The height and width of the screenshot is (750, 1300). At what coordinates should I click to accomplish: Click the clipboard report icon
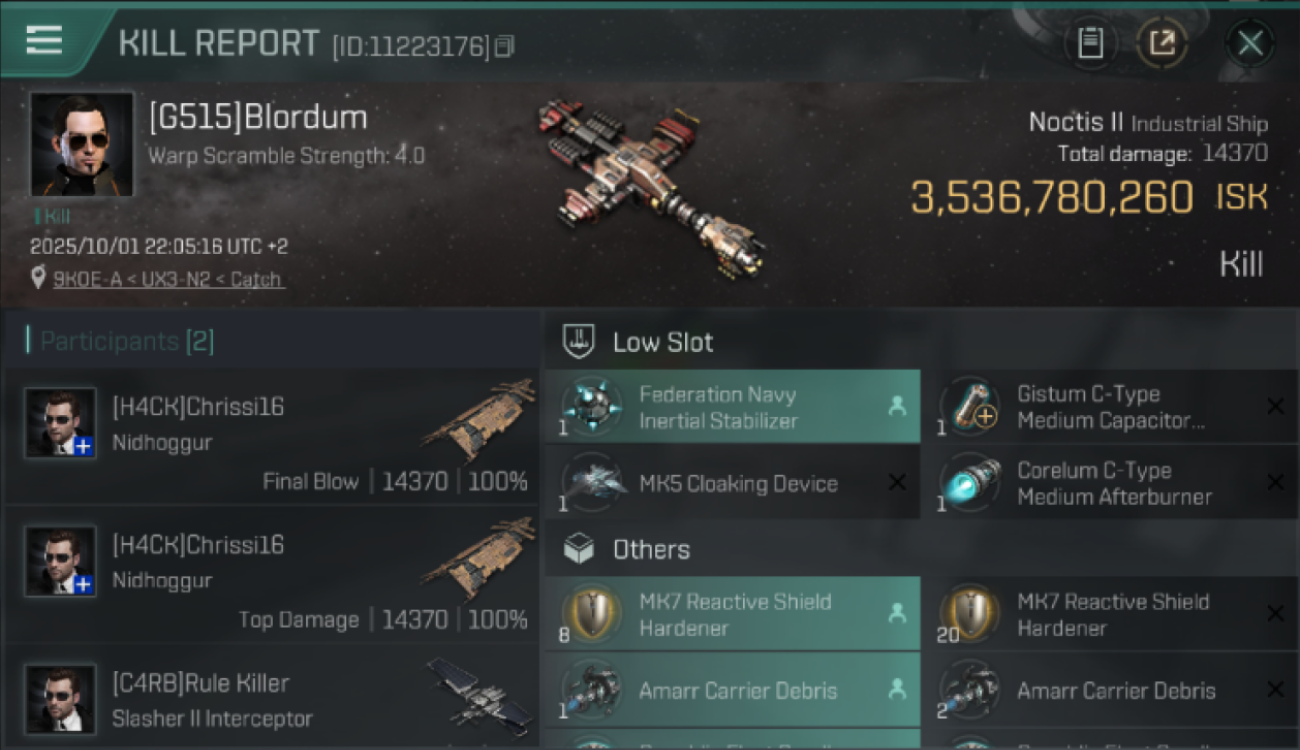click(x=1090, y=43)
